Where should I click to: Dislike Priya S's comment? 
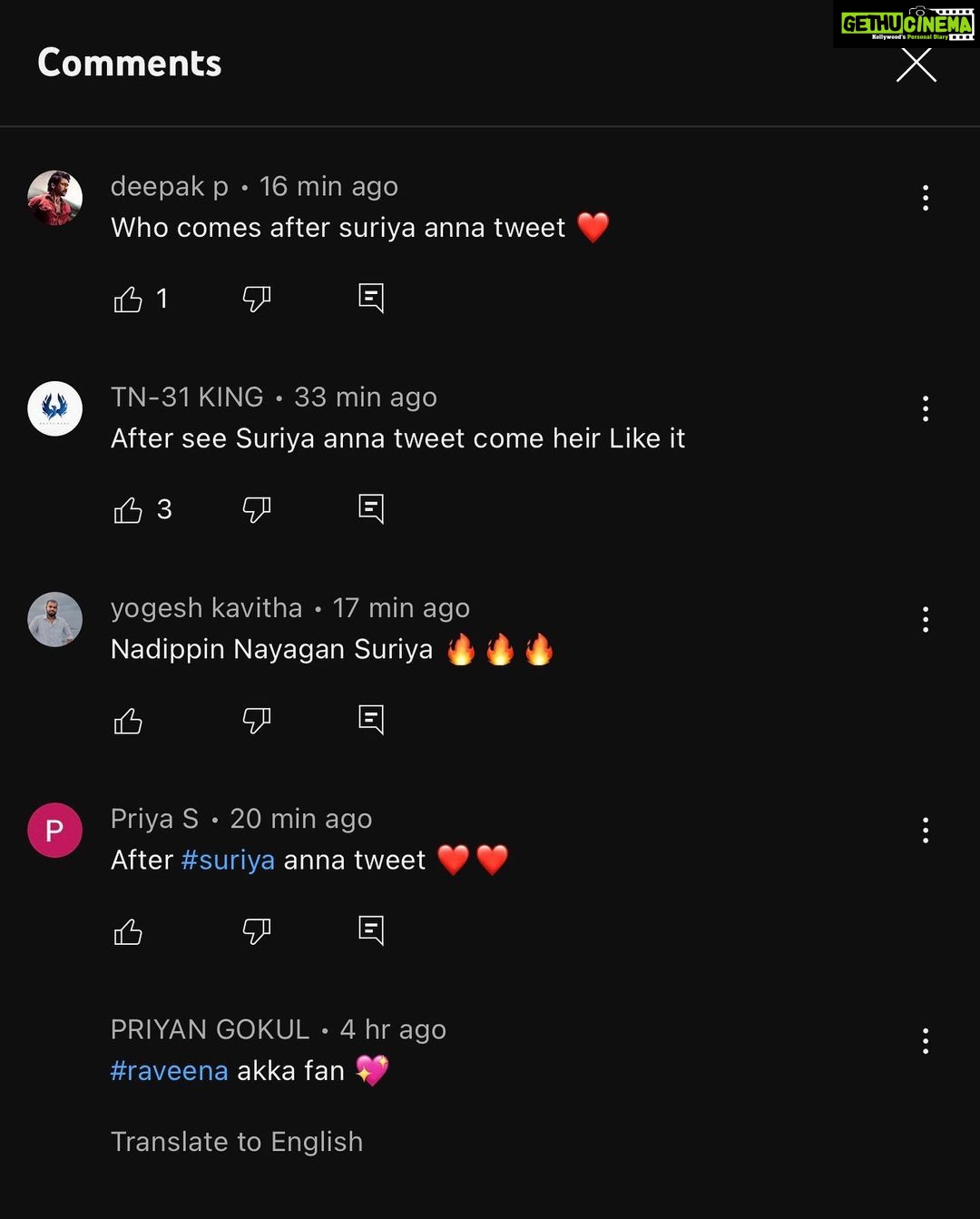[x=257, y=930]
